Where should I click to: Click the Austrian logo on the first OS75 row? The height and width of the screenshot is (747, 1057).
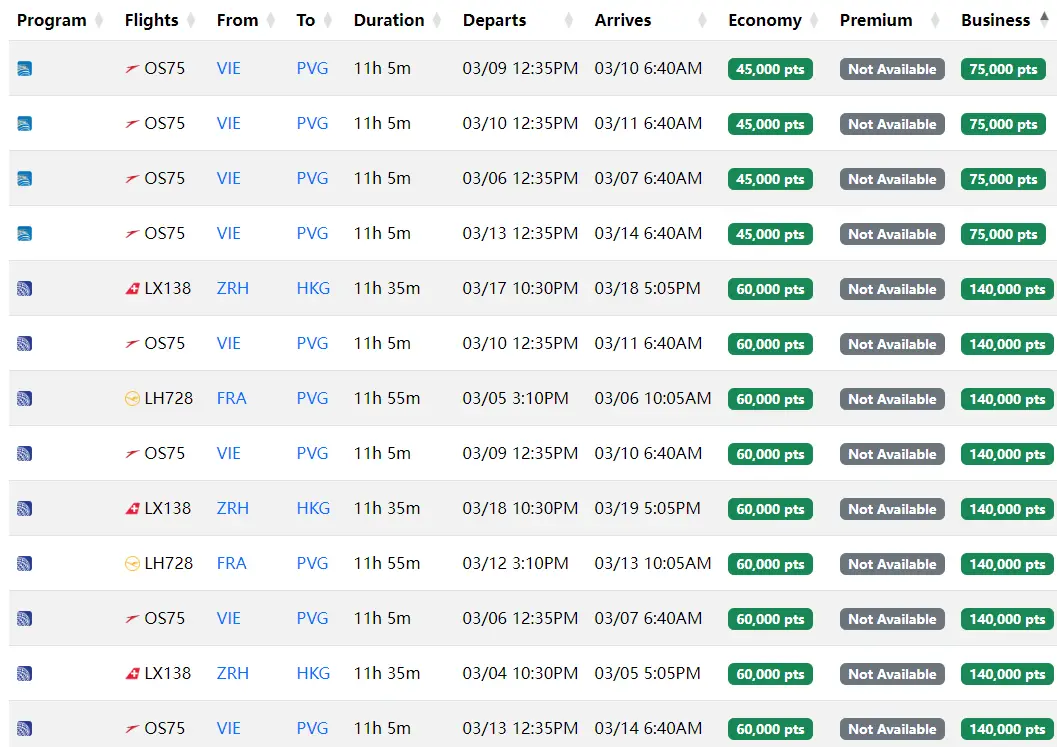132,69
